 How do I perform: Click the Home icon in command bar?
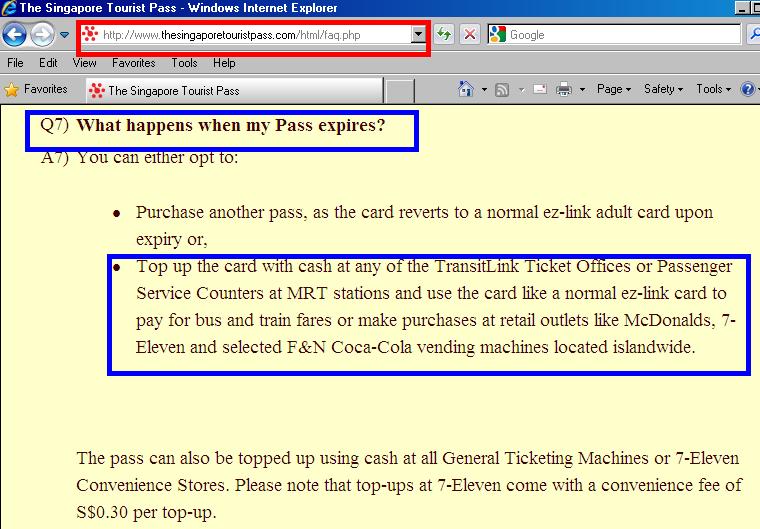coord(466,89)
